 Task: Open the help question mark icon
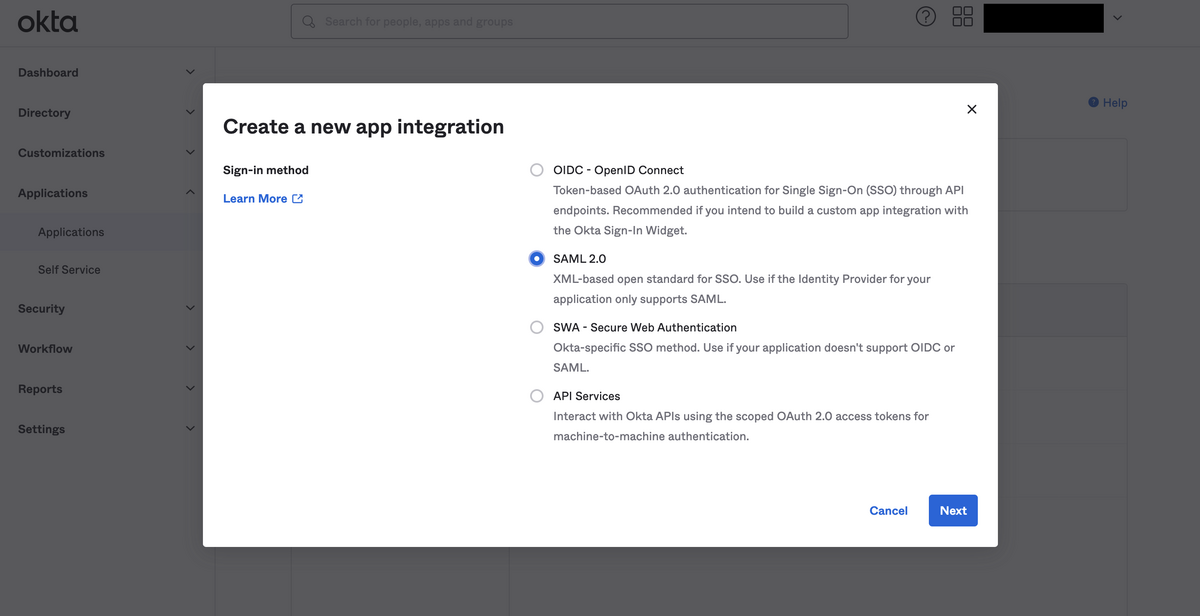926,17
